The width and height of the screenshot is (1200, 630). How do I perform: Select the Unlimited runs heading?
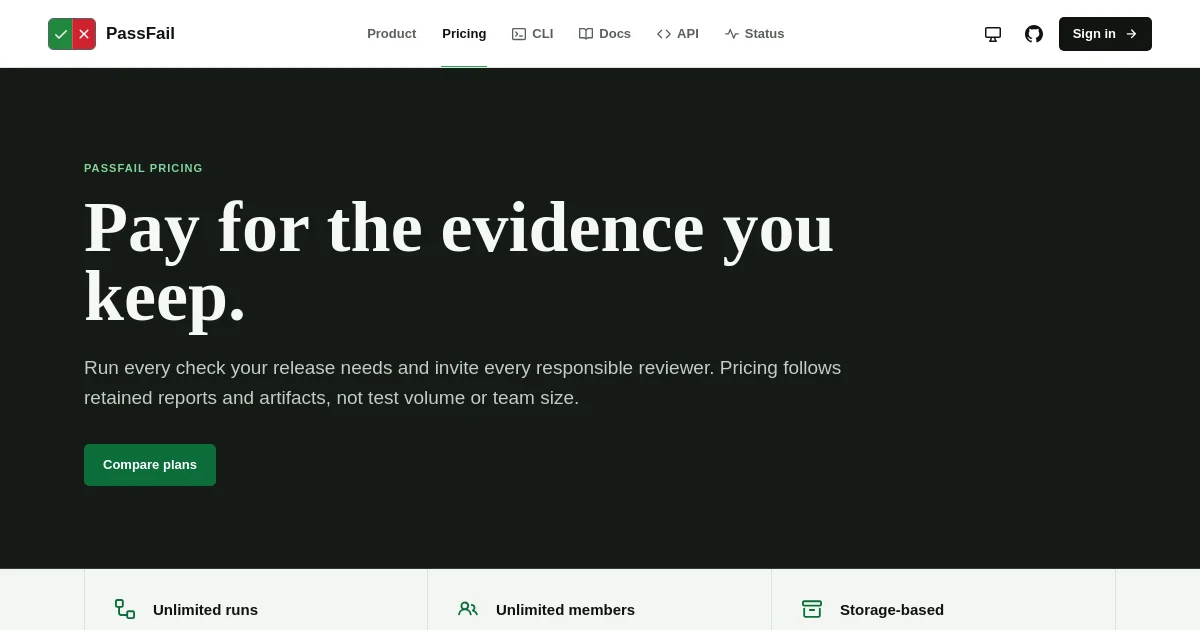205,609
